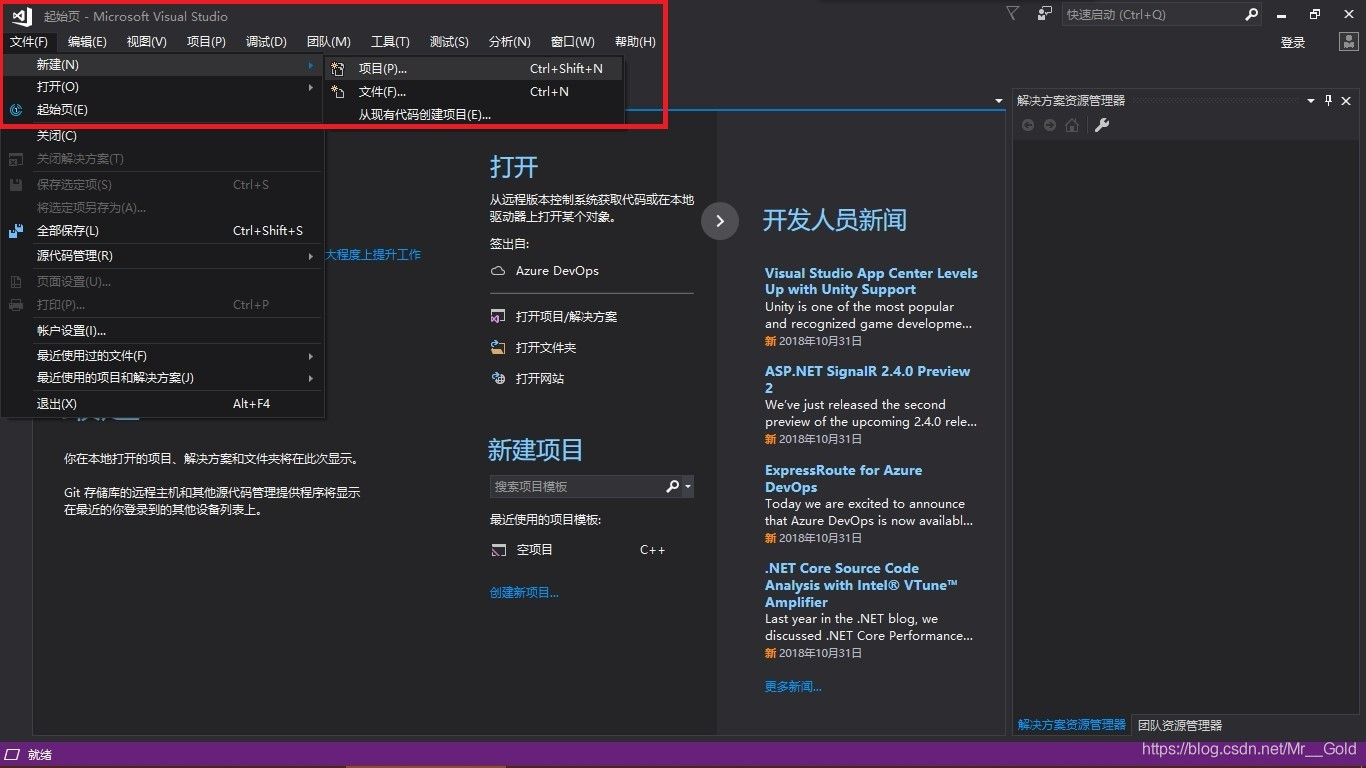This screenshot has height=768, width=1366.
Task: Click the home icon in Solution Explorer toolbar
Action: [x=1072, y=125]
